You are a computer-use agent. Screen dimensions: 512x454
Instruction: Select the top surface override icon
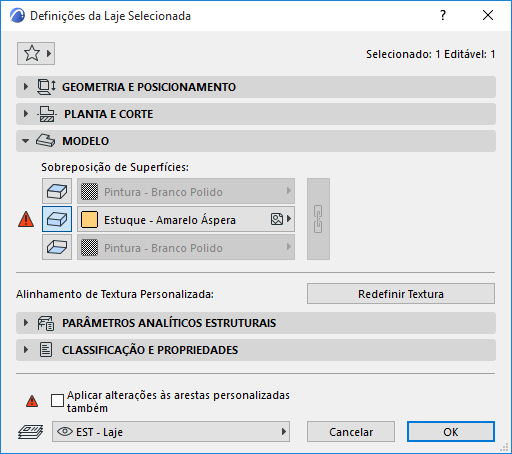pos(57,191)
